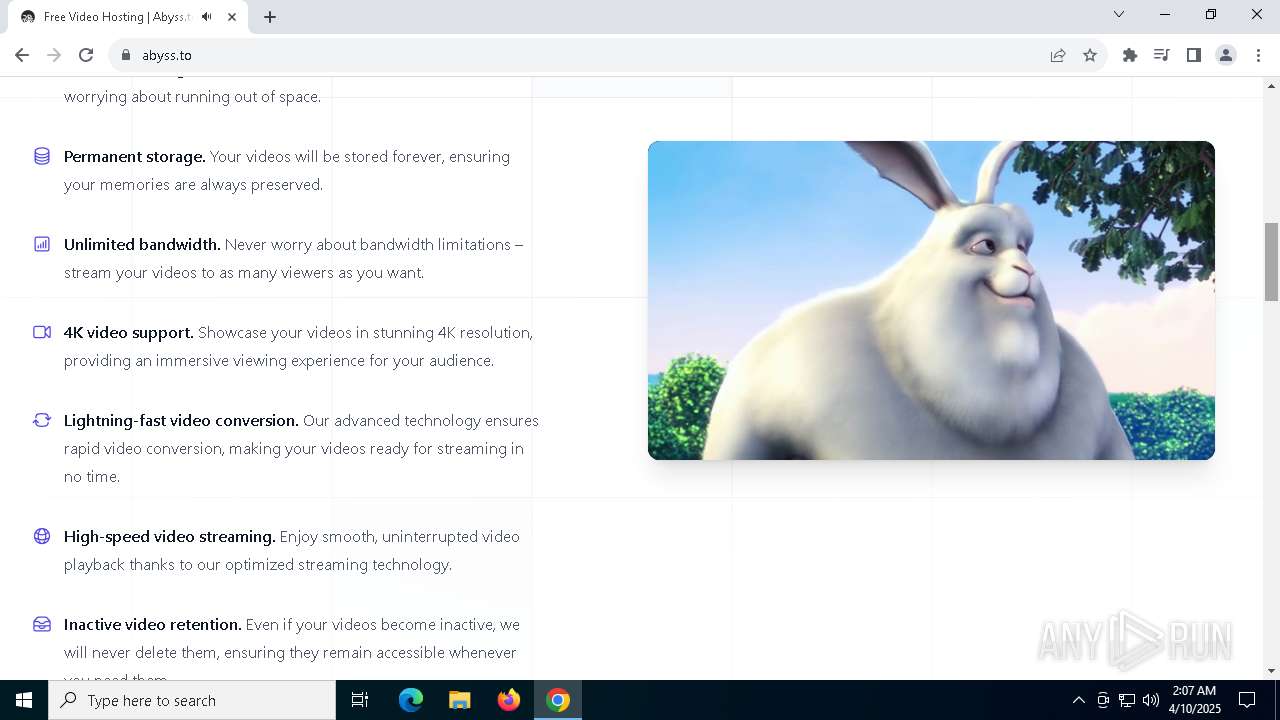Click the Lightning-fast video conversion refresh icon

coord(42,420)
